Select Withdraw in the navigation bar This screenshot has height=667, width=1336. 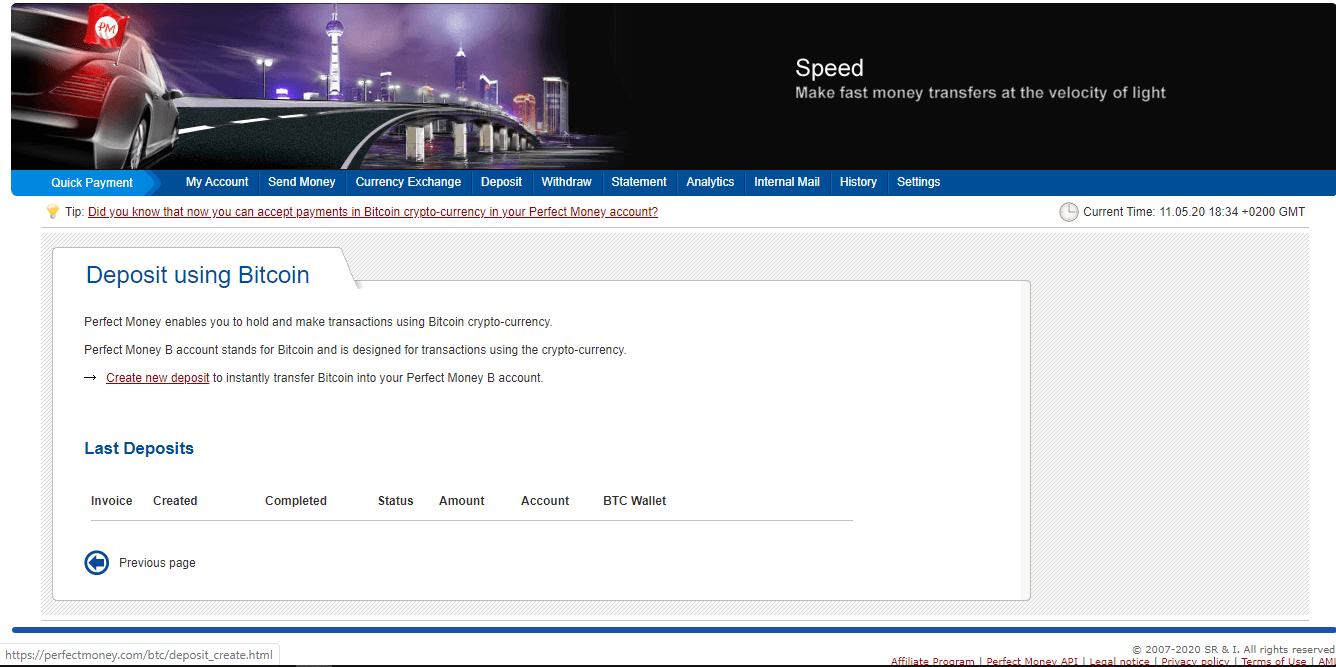pyautogui.click(x=566, y=182)
